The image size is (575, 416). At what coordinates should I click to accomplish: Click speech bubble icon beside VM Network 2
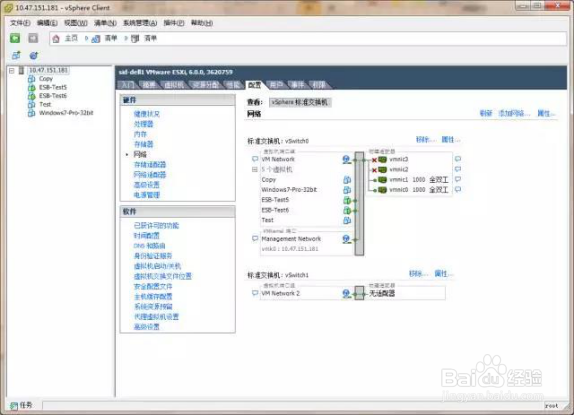point(255,293)
